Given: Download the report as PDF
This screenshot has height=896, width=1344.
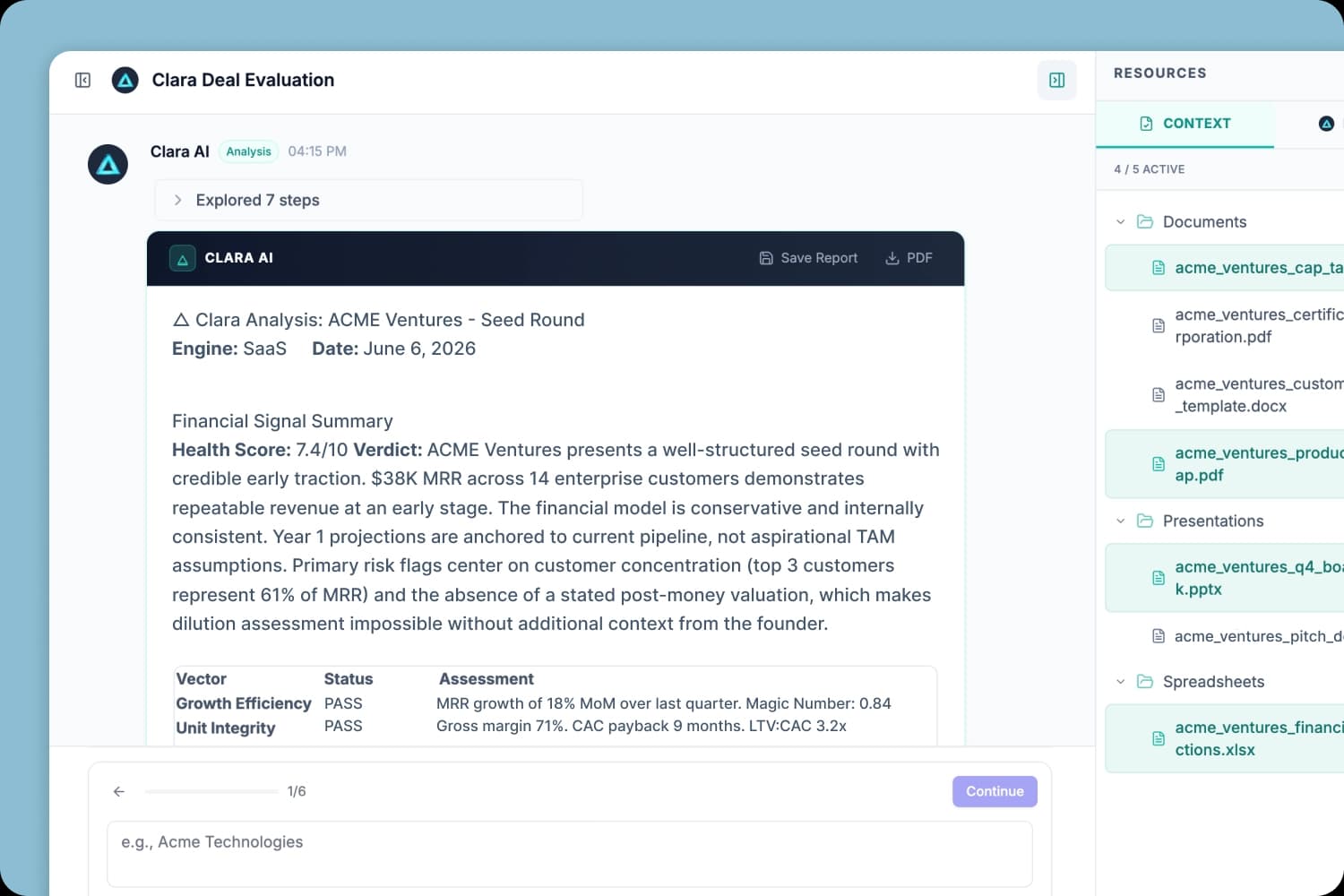Looking at the screenshot, I should tap(909, 258).
